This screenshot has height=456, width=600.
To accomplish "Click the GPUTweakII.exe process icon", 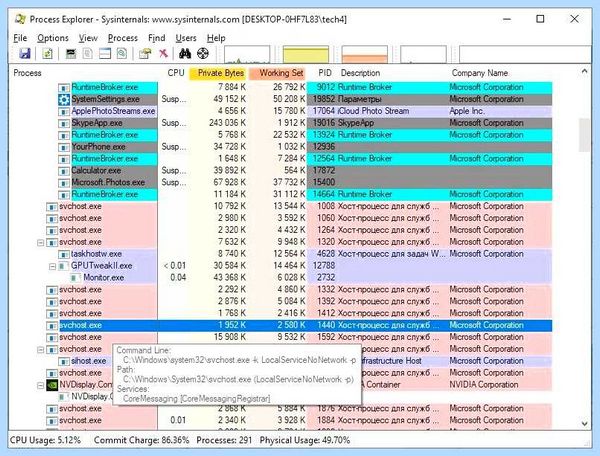I will point(64,266).
